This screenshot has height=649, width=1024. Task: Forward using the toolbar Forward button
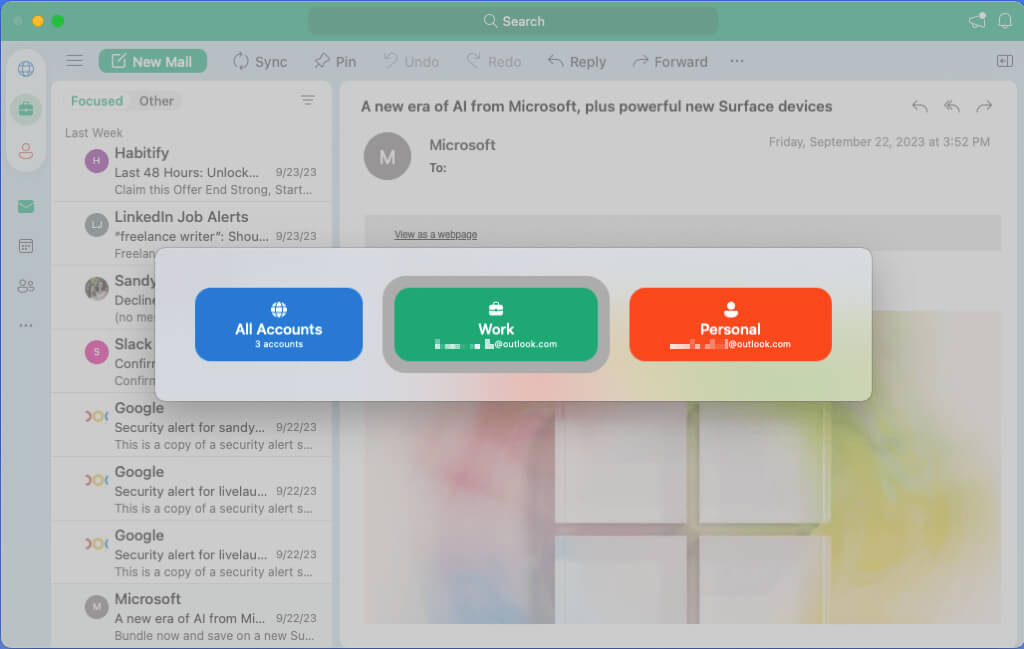(670, 61)
